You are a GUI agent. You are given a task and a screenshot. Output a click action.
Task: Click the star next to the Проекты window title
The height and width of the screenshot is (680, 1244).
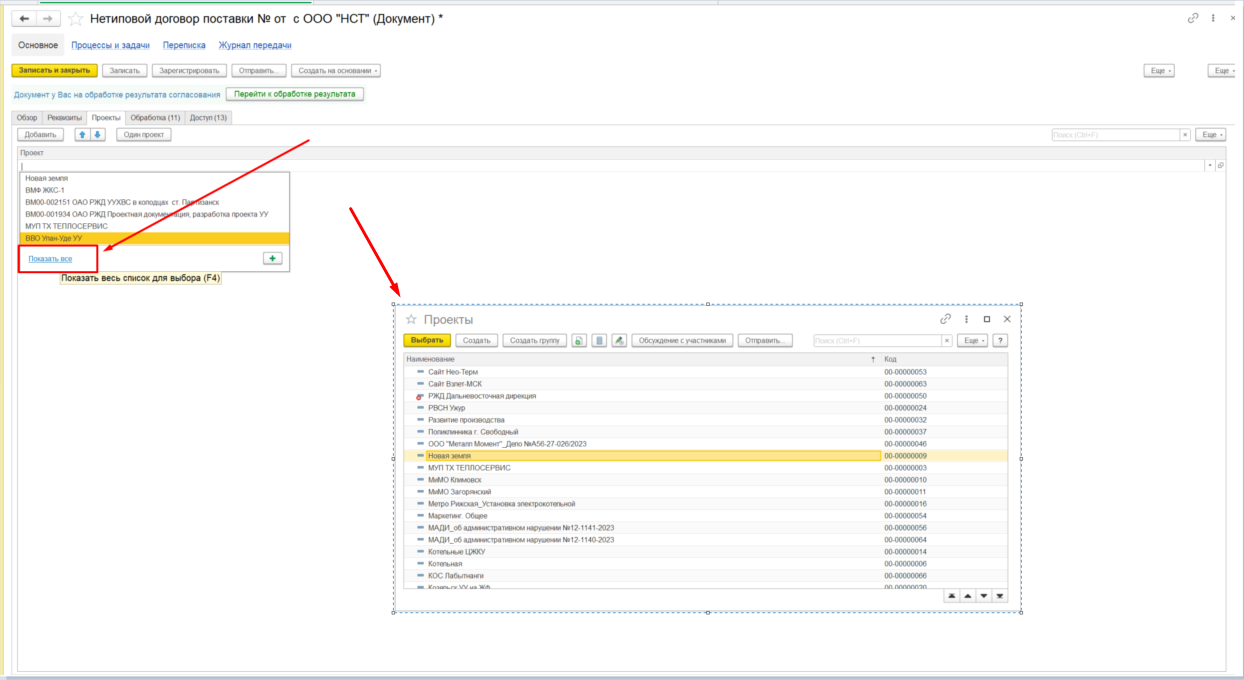[410, 319]
